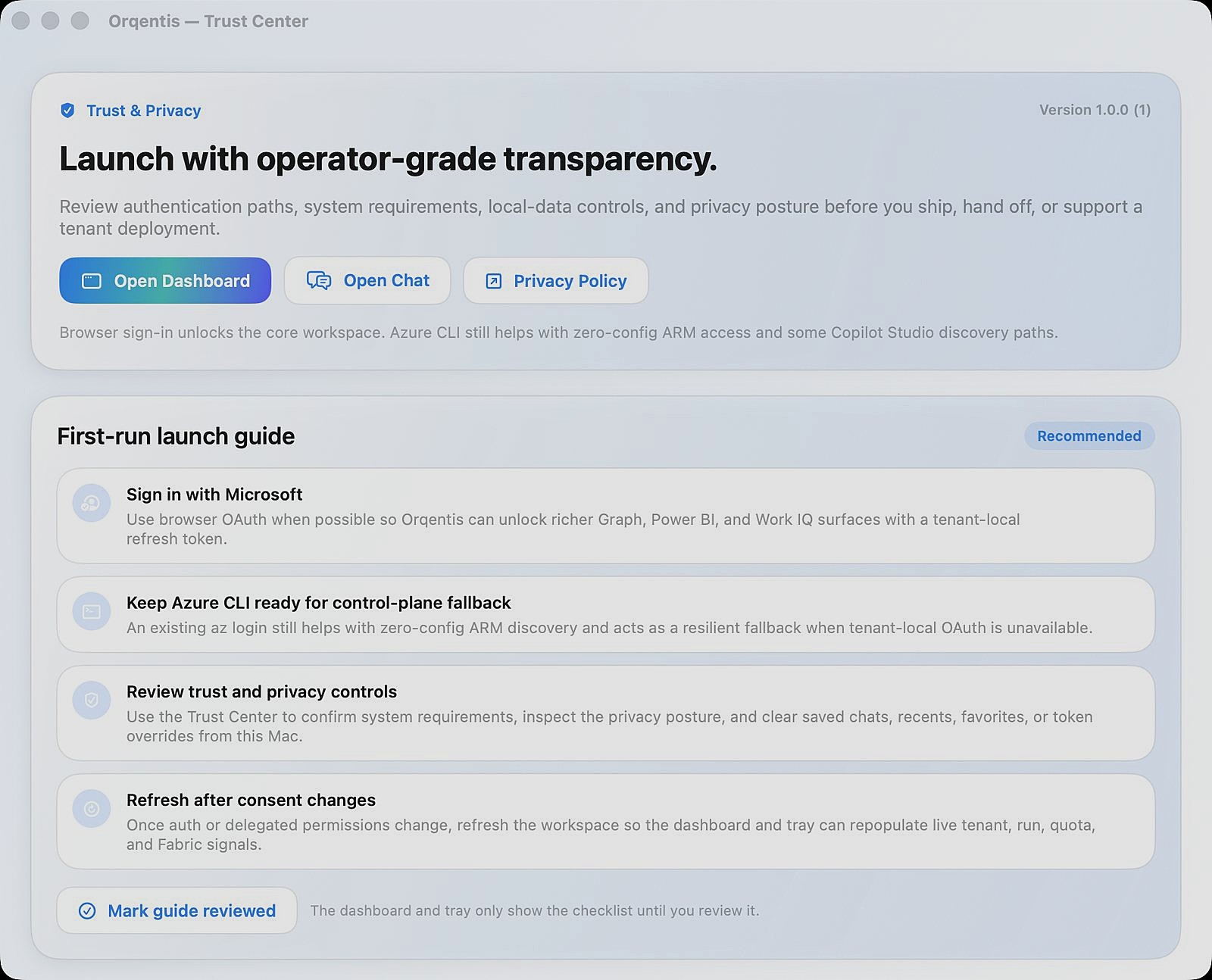Toggle the Mark guide reviewed control
Image resolution: width=1212 pixels, height=980 pixels.
(x=176, y=910)
